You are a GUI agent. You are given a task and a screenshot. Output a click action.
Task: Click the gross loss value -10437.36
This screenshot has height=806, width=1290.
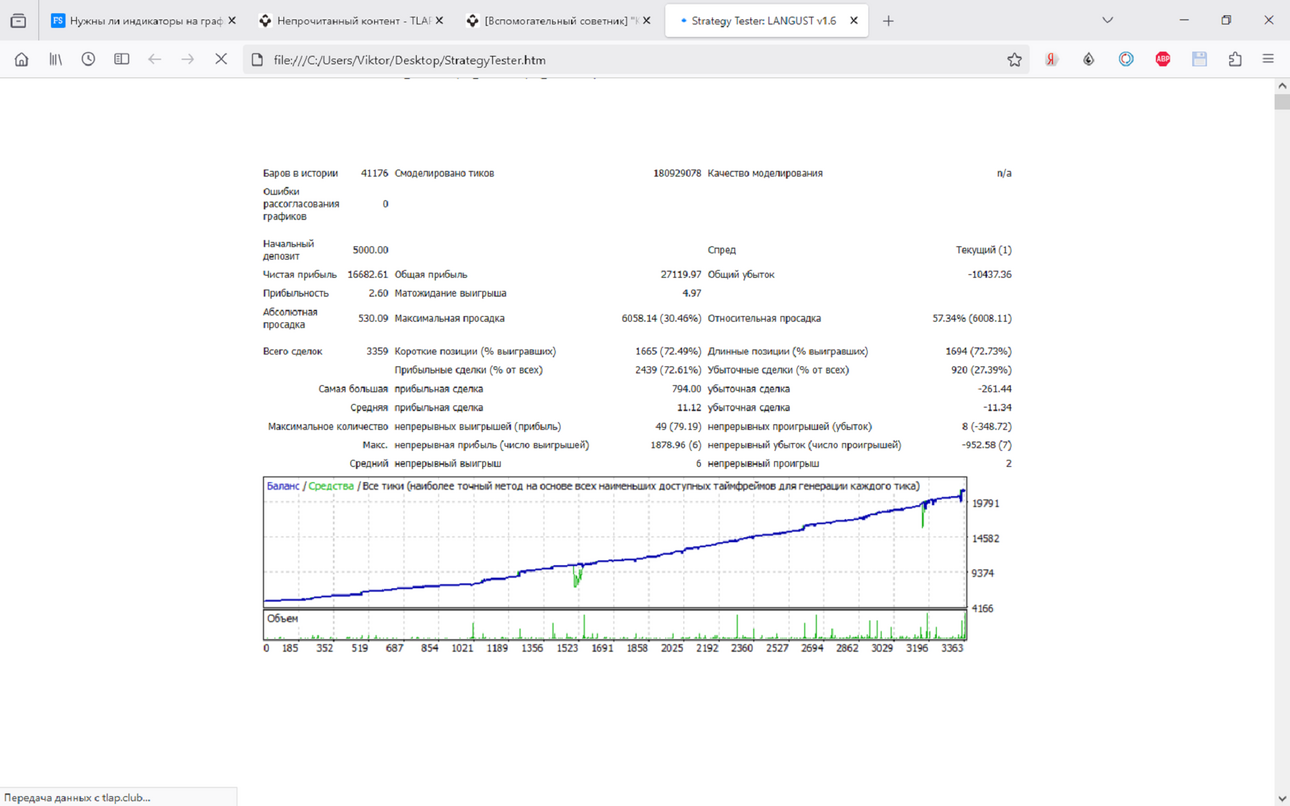[989, 274]
